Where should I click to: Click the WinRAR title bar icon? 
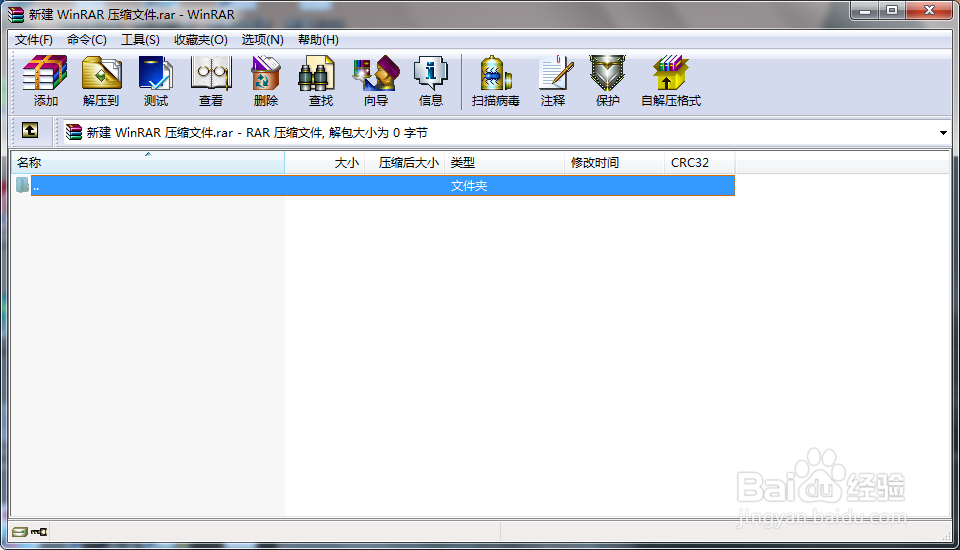coord(15,14)
